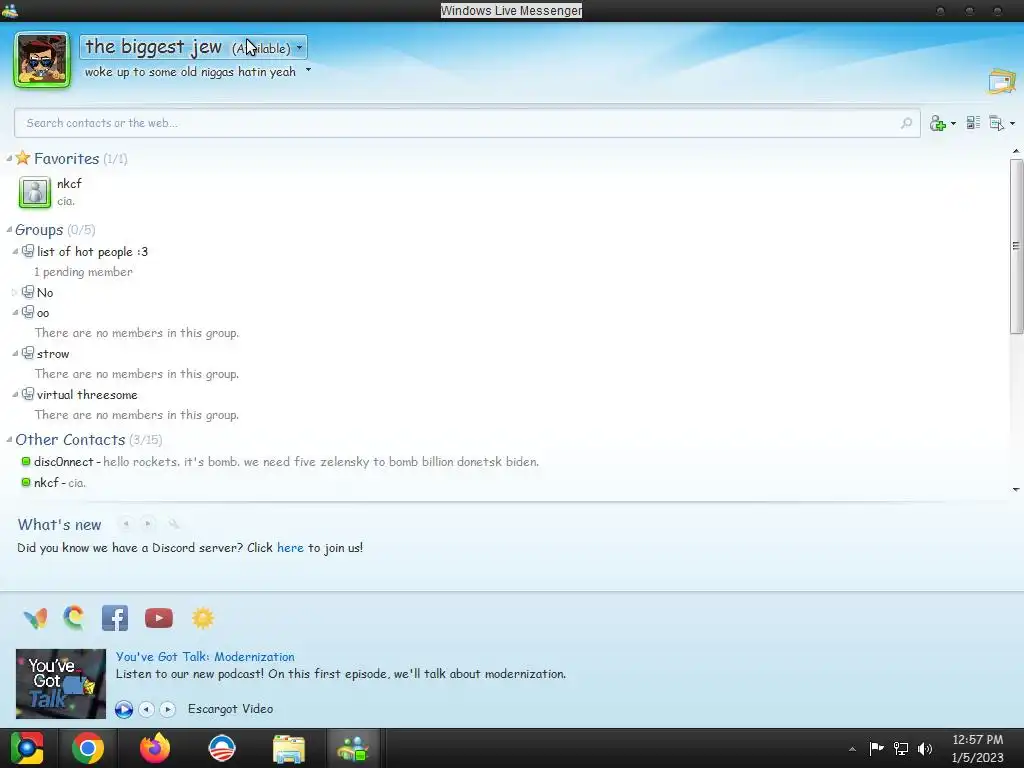Click the show menu icon
The height and width of the screenshot is (768, 1024).
(x=997, y=123)
